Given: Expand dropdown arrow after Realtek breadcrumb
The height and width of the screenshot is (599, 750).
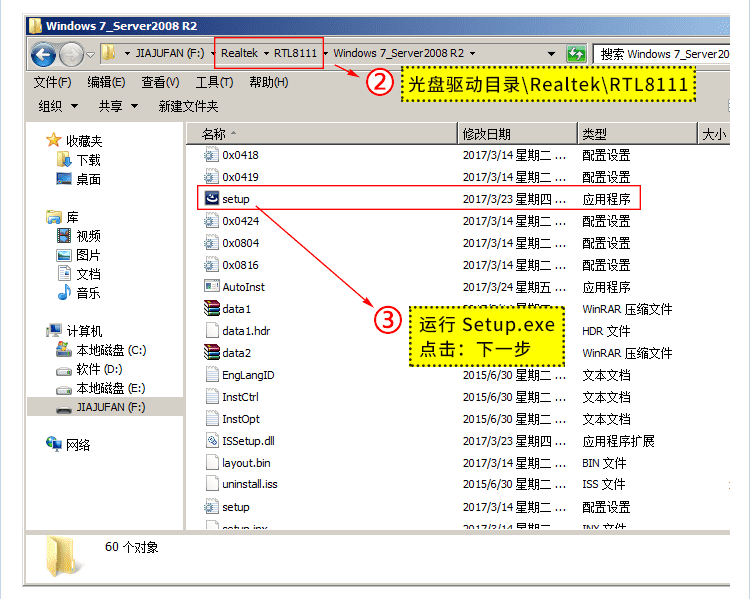Looking at the screenshot, I should [x=266, y=53].
